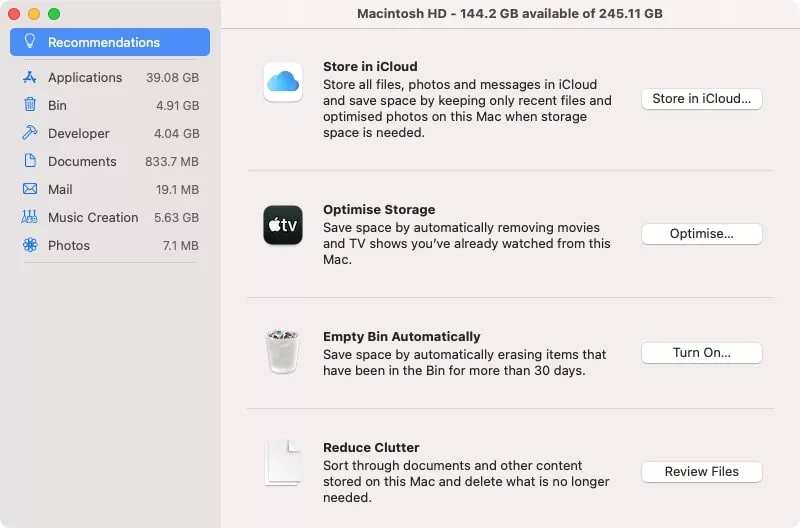800x528 pixels.
Task: Click the Music Creation guitars icon
Action: tap(30, 217)
